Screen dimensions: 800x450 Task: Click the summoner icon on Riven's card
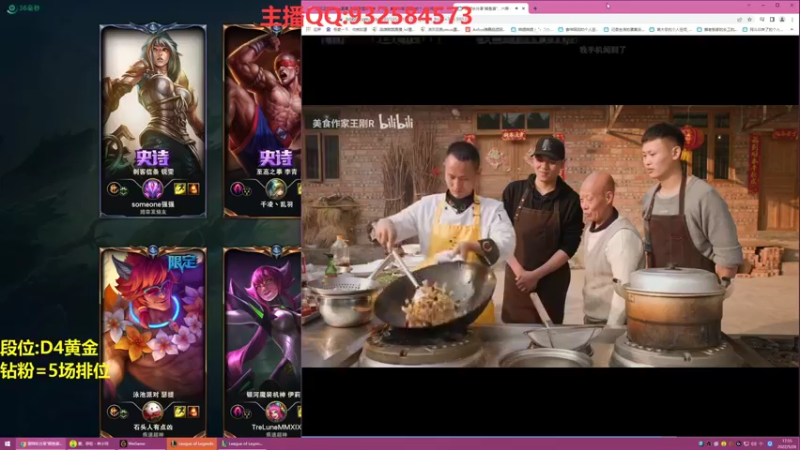click(153, 189)
